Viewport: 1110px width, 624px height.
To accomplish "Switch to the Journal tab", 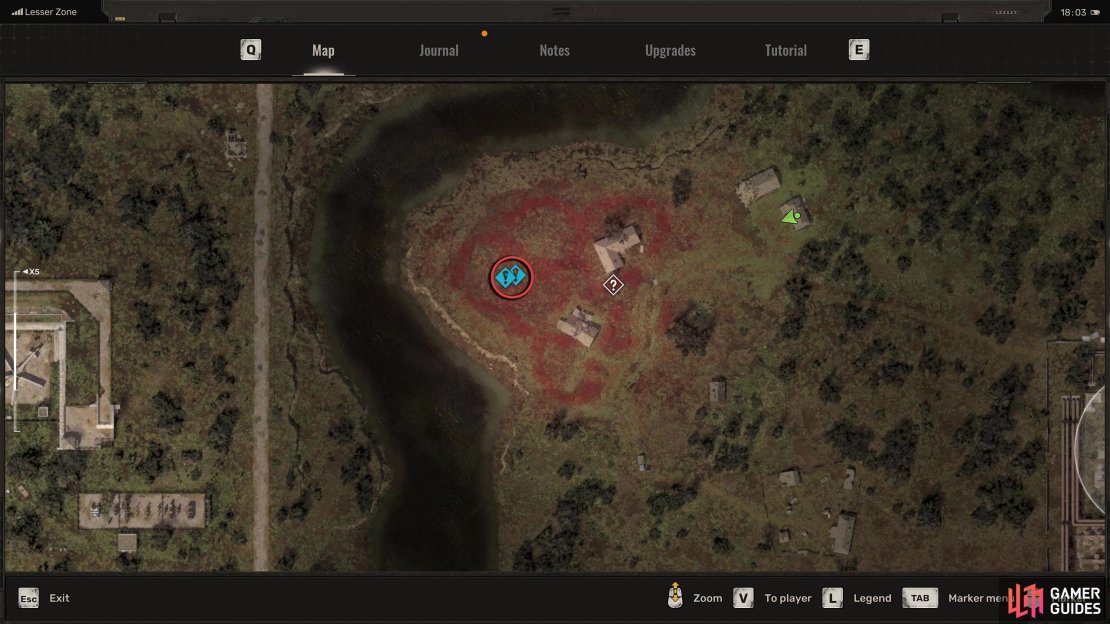I will (x=439, y=50).
